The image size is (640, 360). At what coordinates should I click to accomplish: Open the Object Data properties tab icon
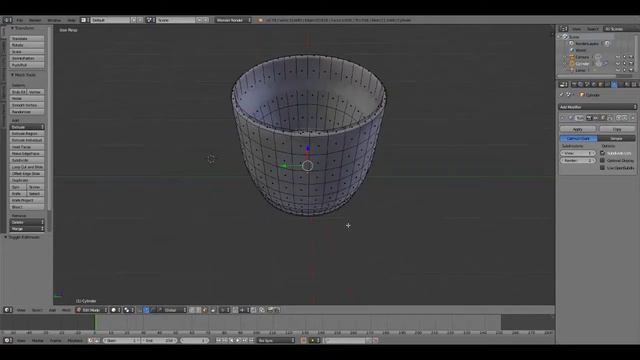pos(620,84)
